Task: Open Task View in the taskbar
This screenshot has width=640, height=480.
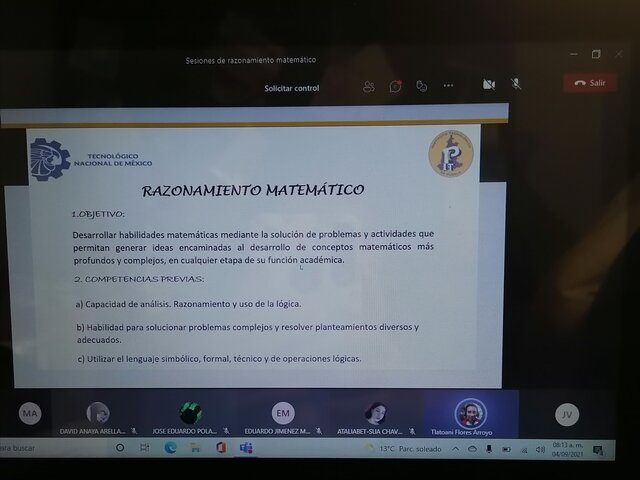Action: [144, 448]
